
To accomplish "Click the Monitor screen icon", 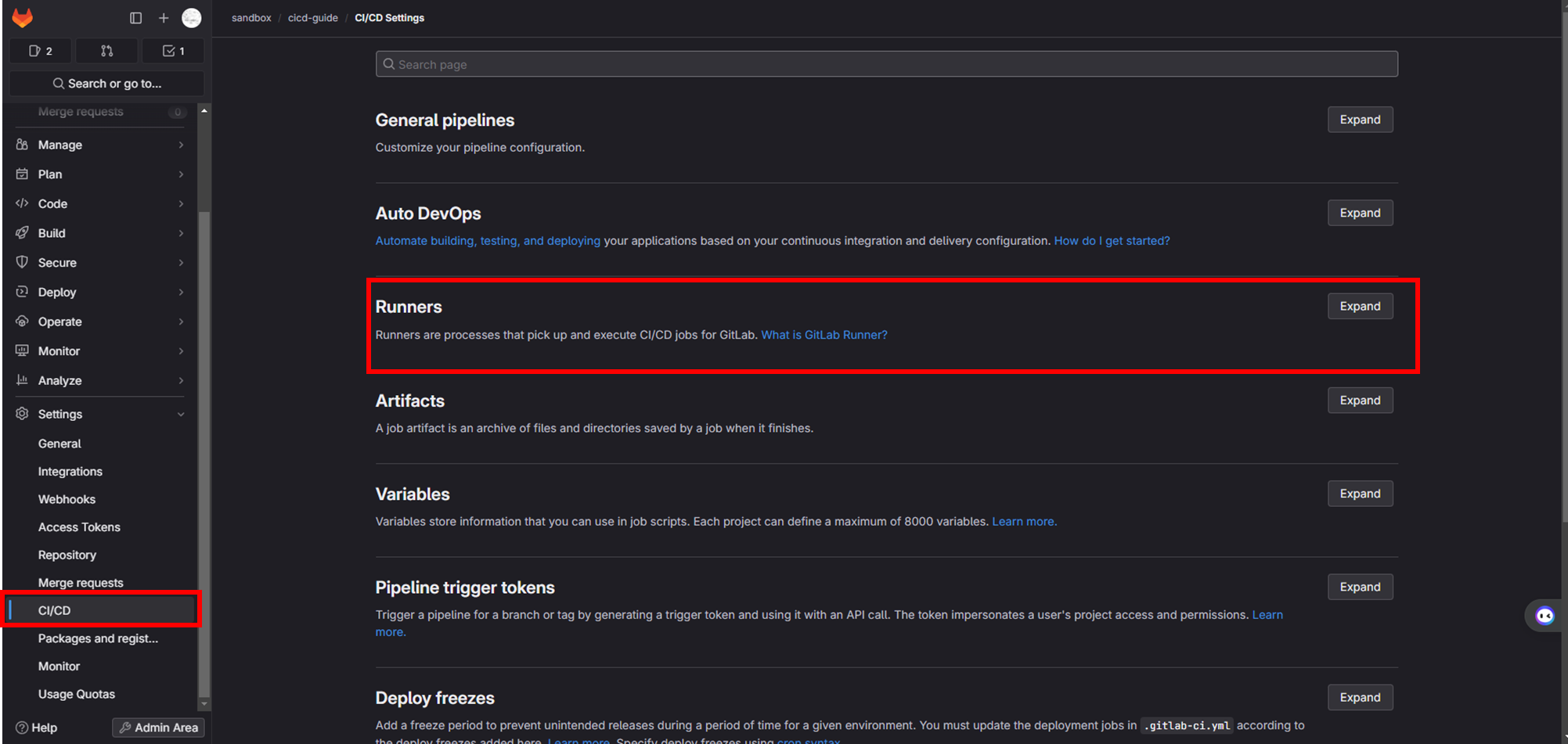I will coord(22,350).
